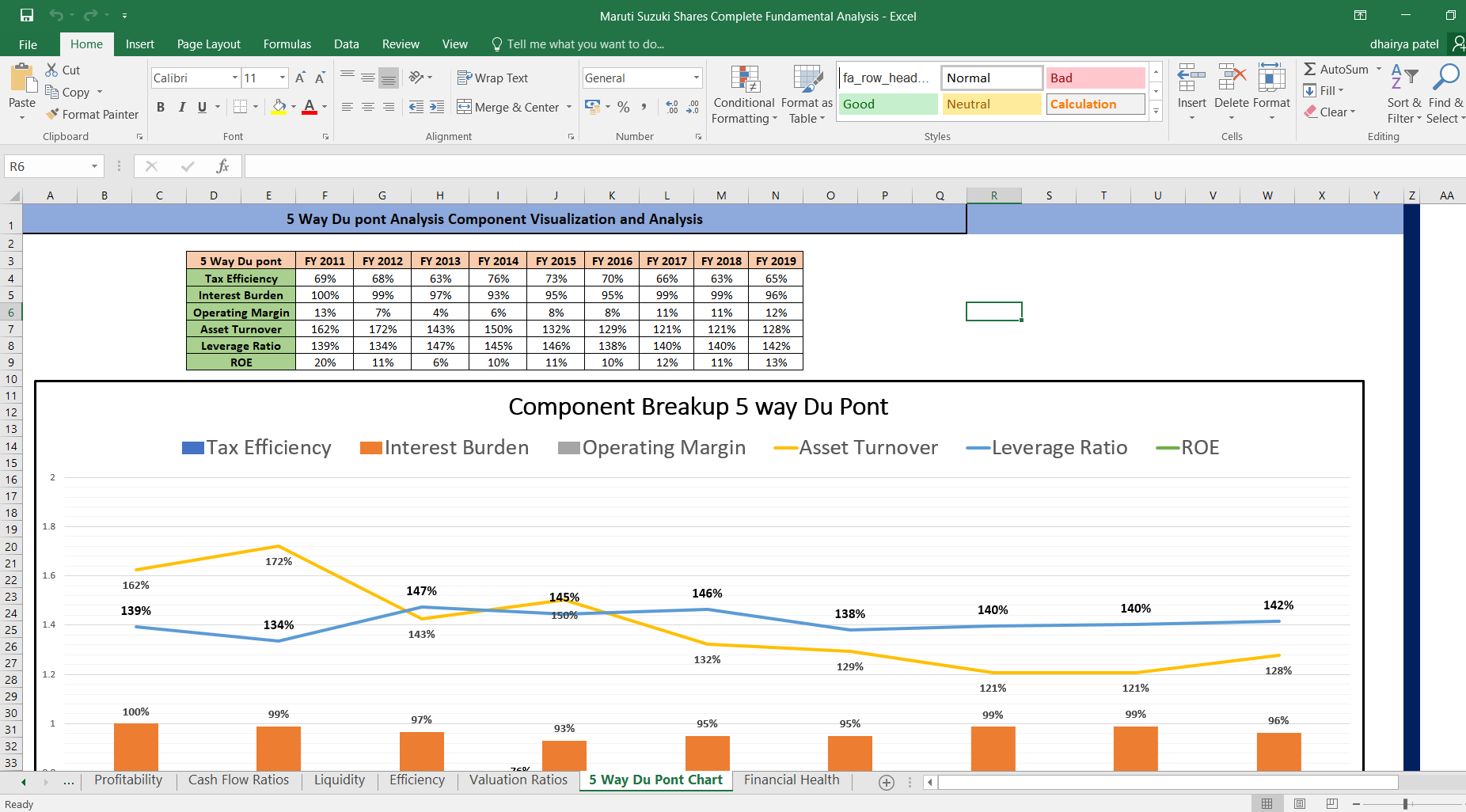The image size is (1466, 812).
Task: Open the Financial Health sheet tab
Action: pyautogui.click(x=792, y=780)
